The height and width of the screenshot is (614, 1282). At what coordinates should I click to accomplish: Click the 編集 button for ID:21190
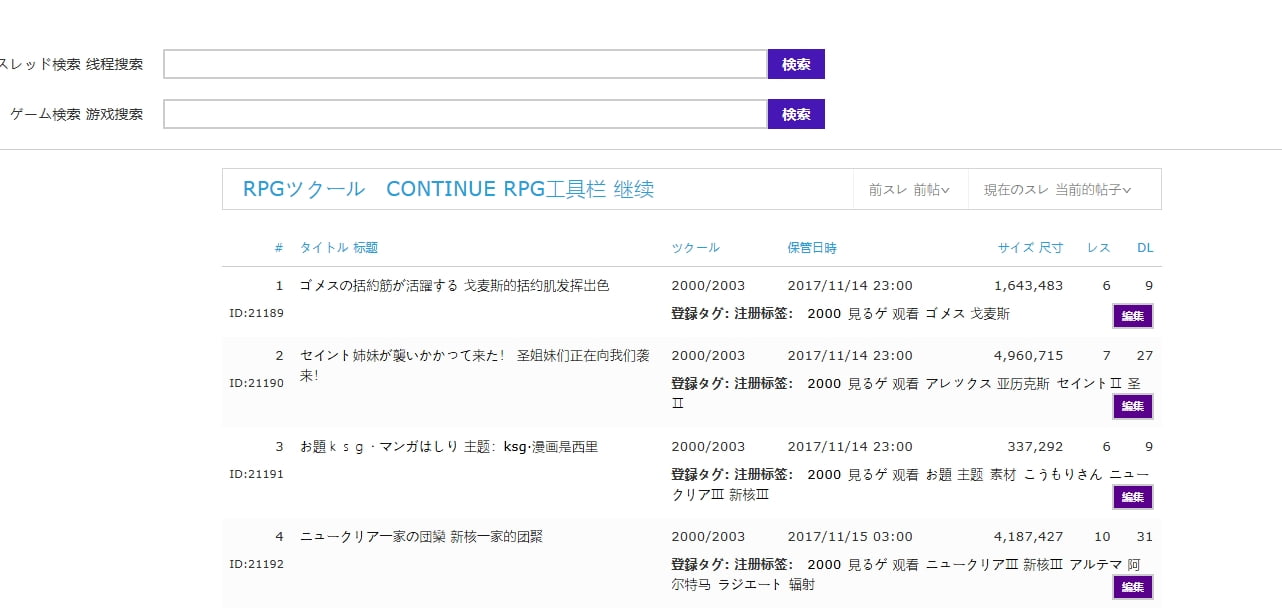(1133, 406)
